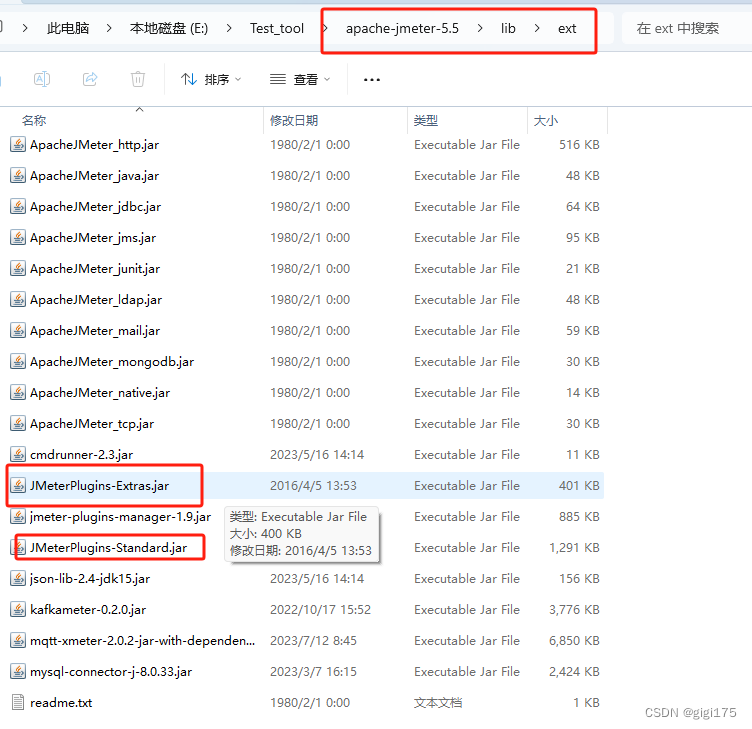Click the rename icon in toolbar
752x729 pixels.
point(42,79)
